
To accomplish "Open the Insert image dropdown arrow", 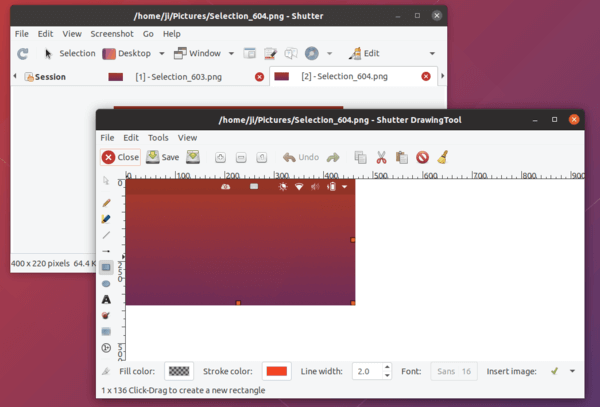I will pyautogui.click(x=572, y=371).
